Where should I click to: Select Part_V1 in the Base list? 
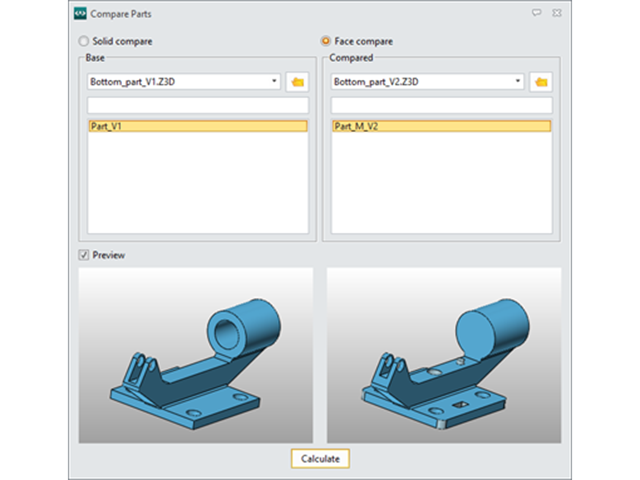coord(198,126)
